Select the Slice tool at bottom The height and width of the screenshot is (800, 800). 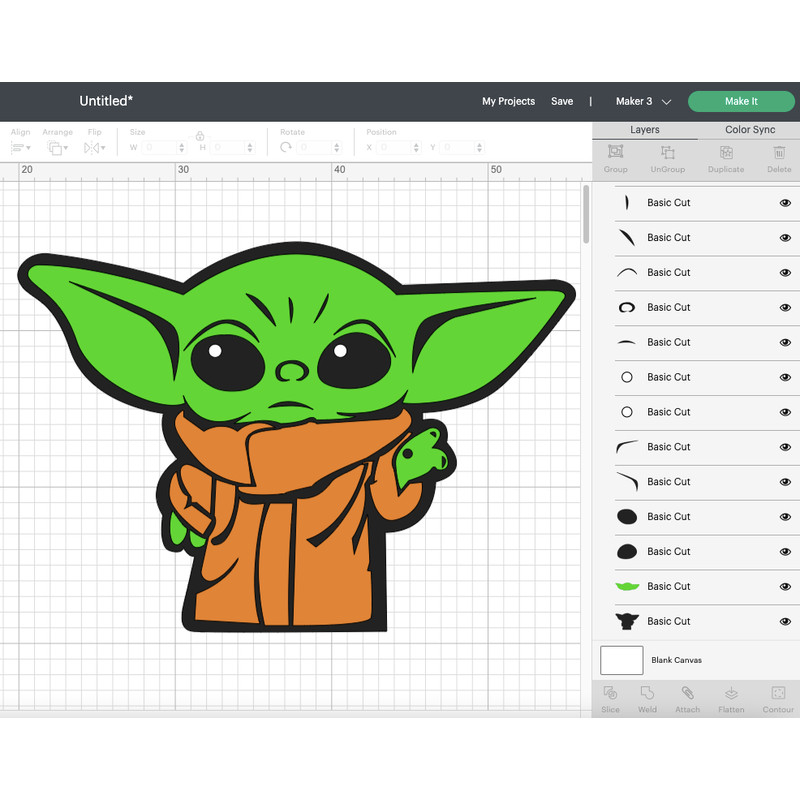coord(611,697)
